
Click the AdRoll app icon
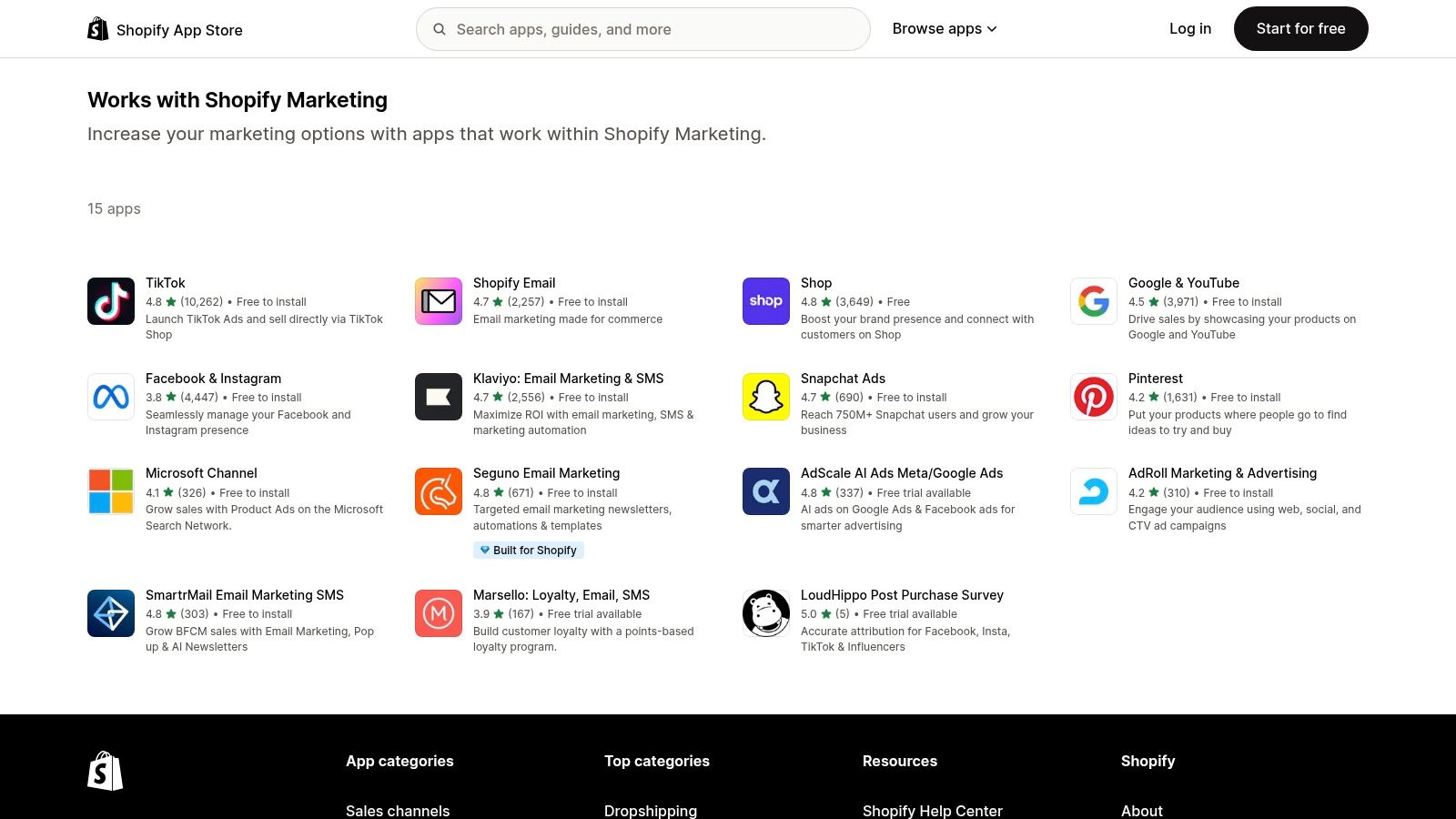[1094, 491]
